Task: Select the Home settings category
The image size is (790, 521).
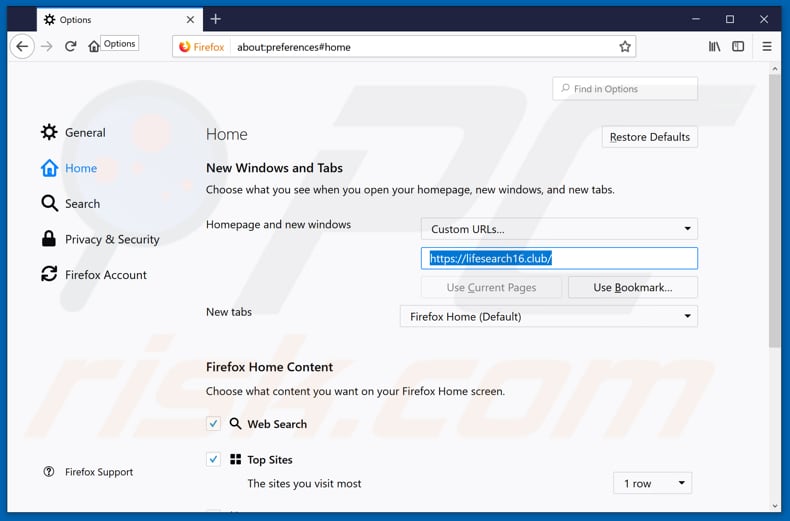Action: pos(69,168)
